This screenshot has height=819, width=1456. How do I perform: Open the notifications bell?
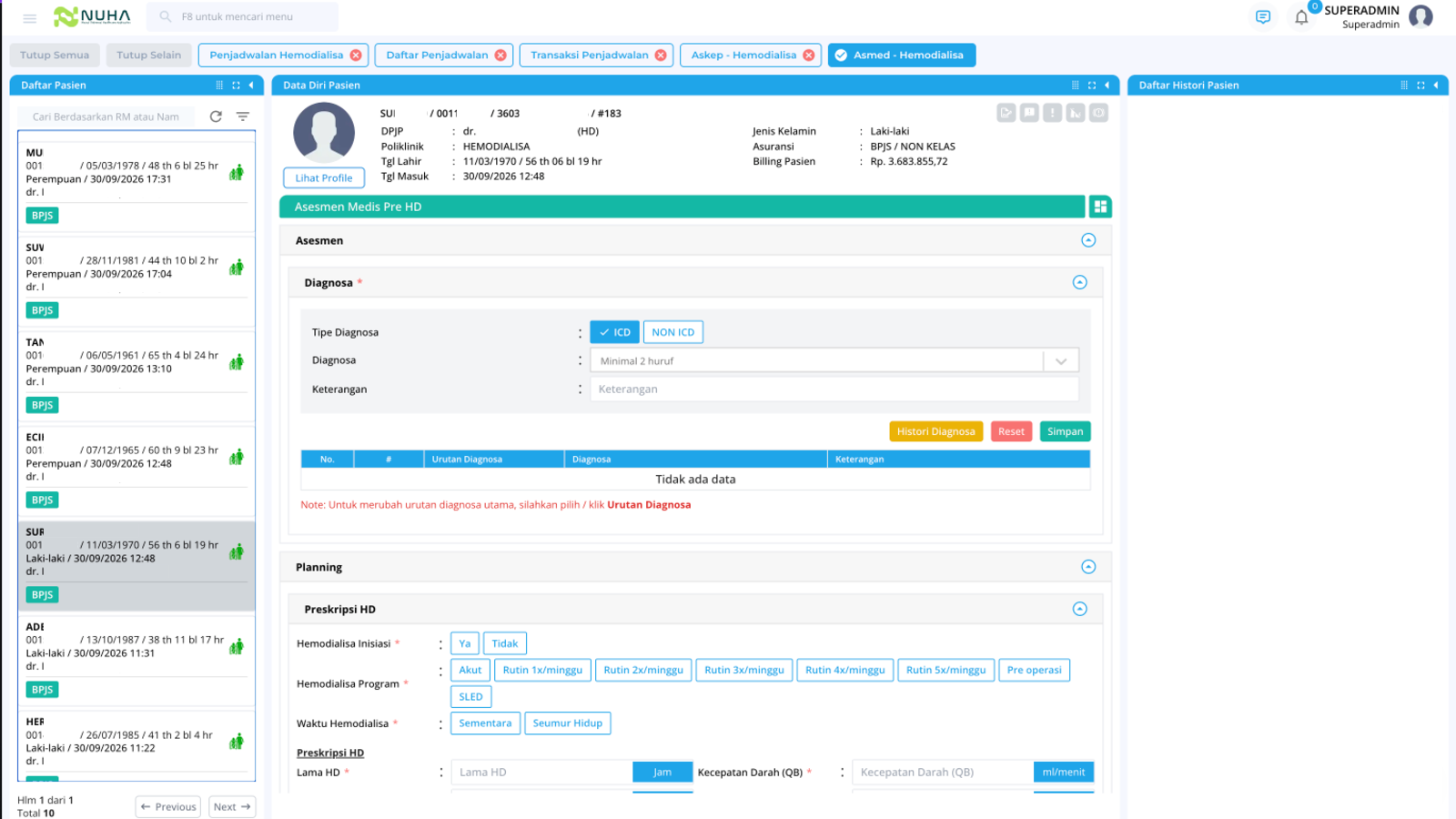click(1301, 17)
